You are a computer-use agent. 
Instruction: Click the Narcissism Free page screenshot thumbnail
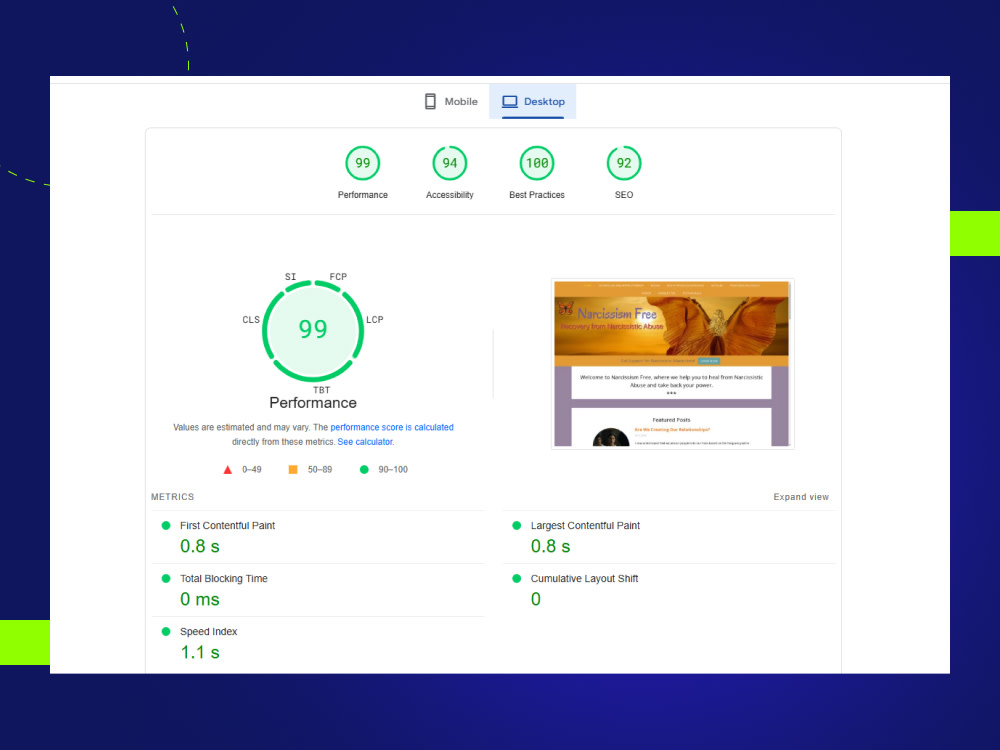(672, 364)
